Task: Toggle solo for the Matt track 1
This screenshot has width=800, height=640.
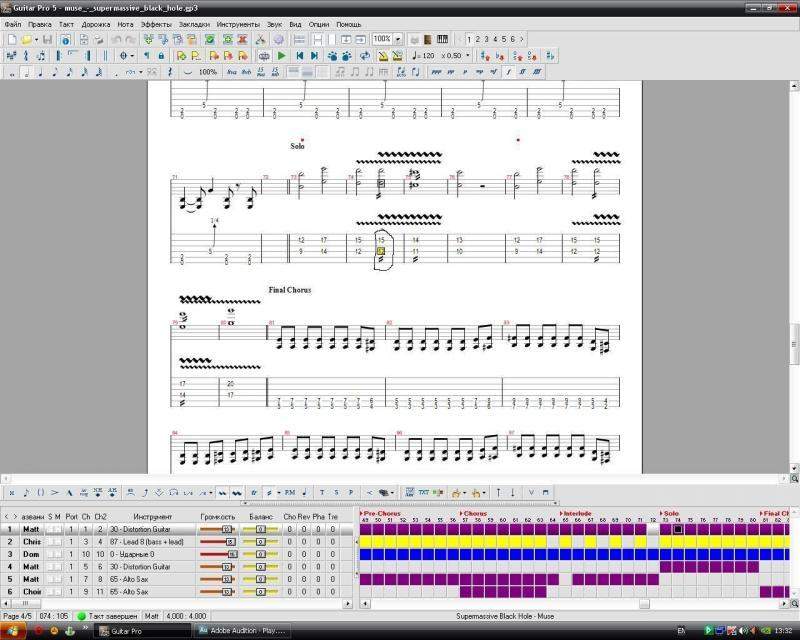Action: coord(50,529)
